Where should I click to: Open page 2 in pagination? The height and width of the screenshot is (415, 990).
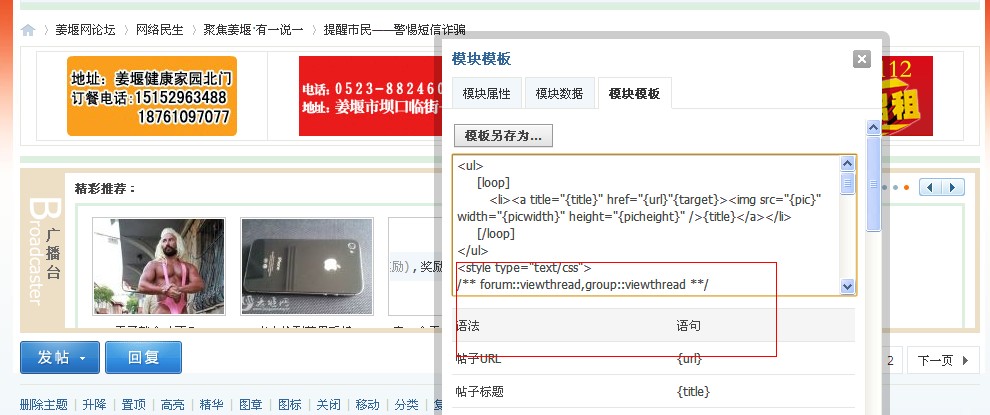890,361
